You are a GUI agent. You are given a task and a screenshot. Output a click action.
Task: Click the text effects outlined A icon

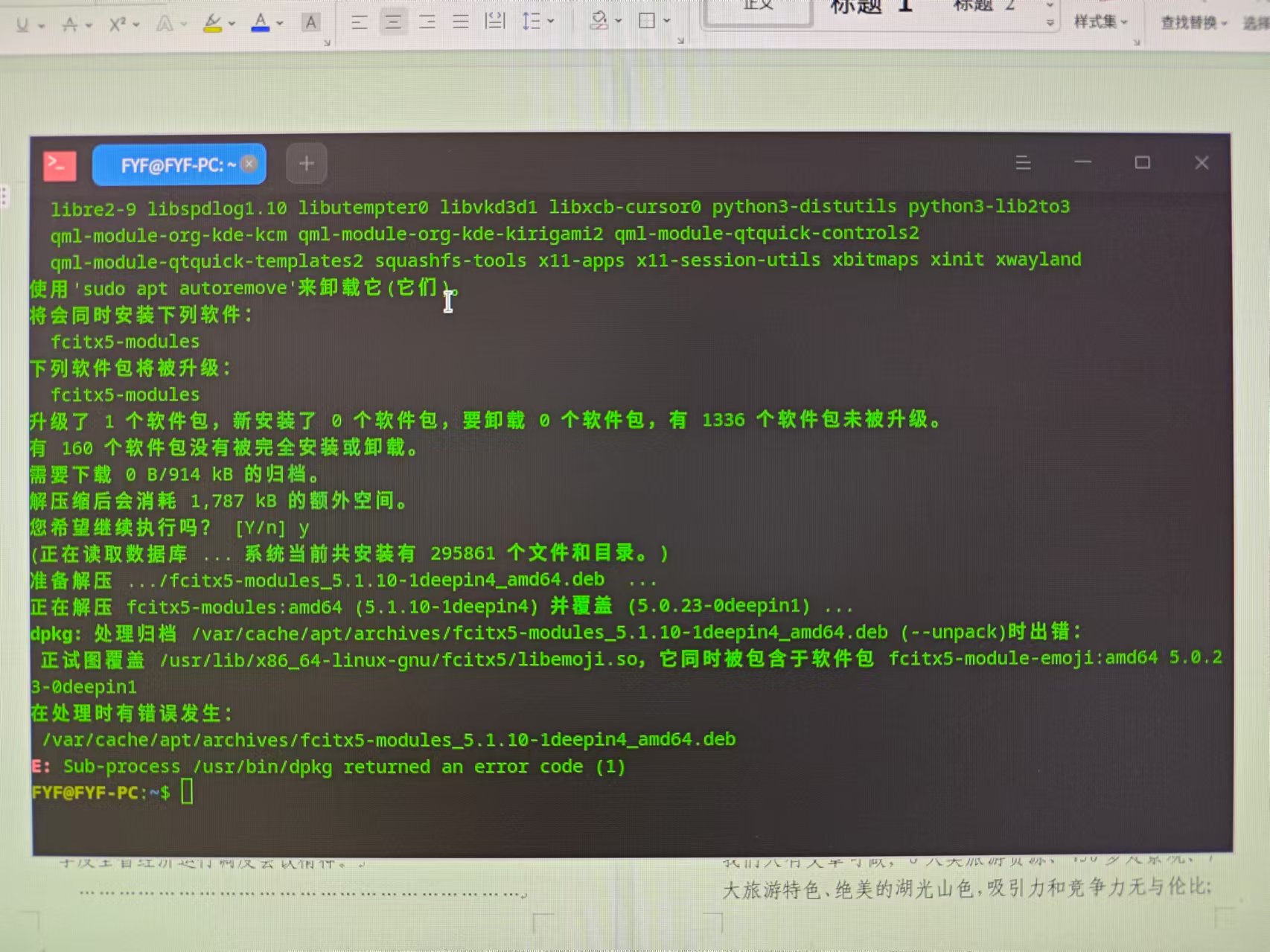click(164, 24)
